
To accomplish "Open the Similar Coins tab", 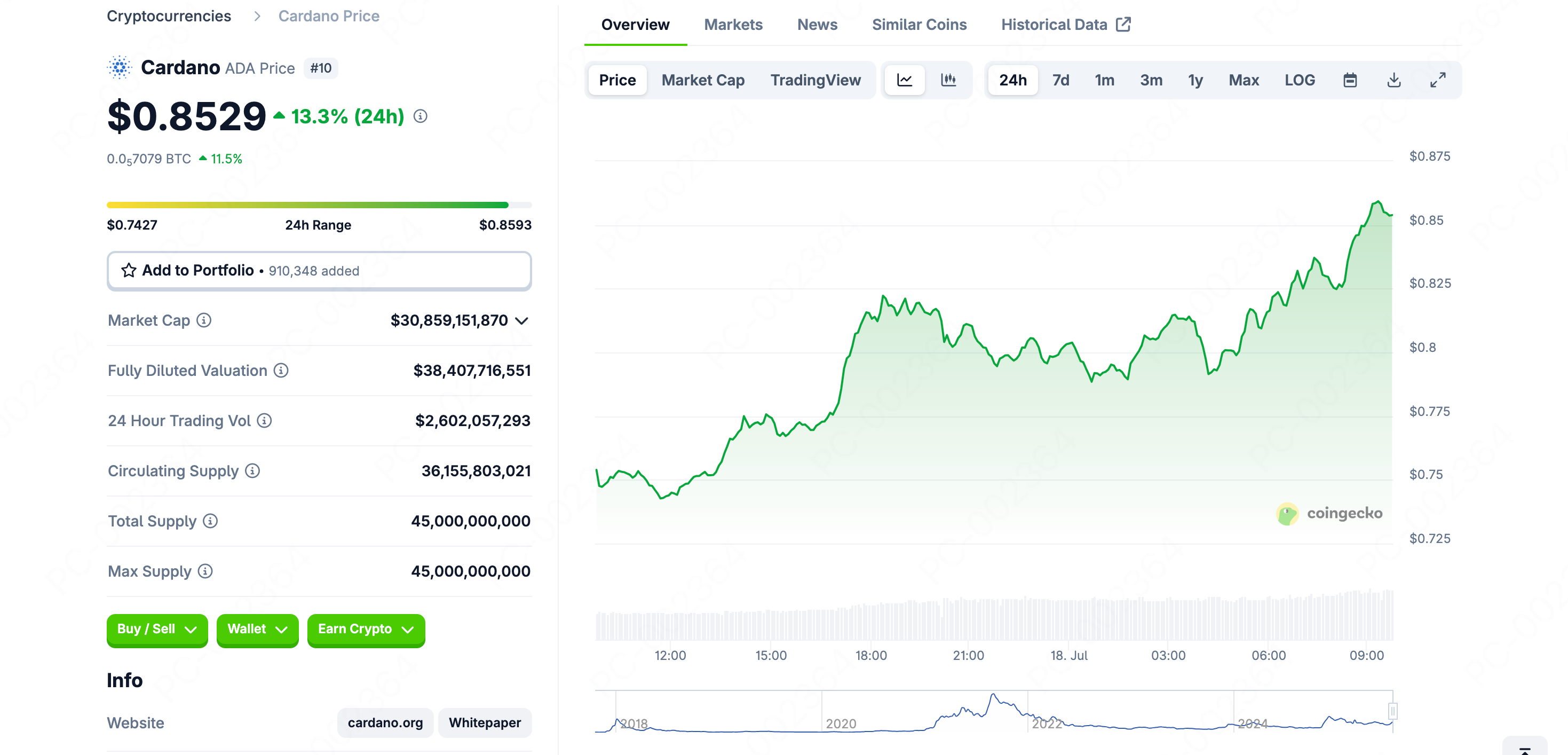I will (919, 25).
